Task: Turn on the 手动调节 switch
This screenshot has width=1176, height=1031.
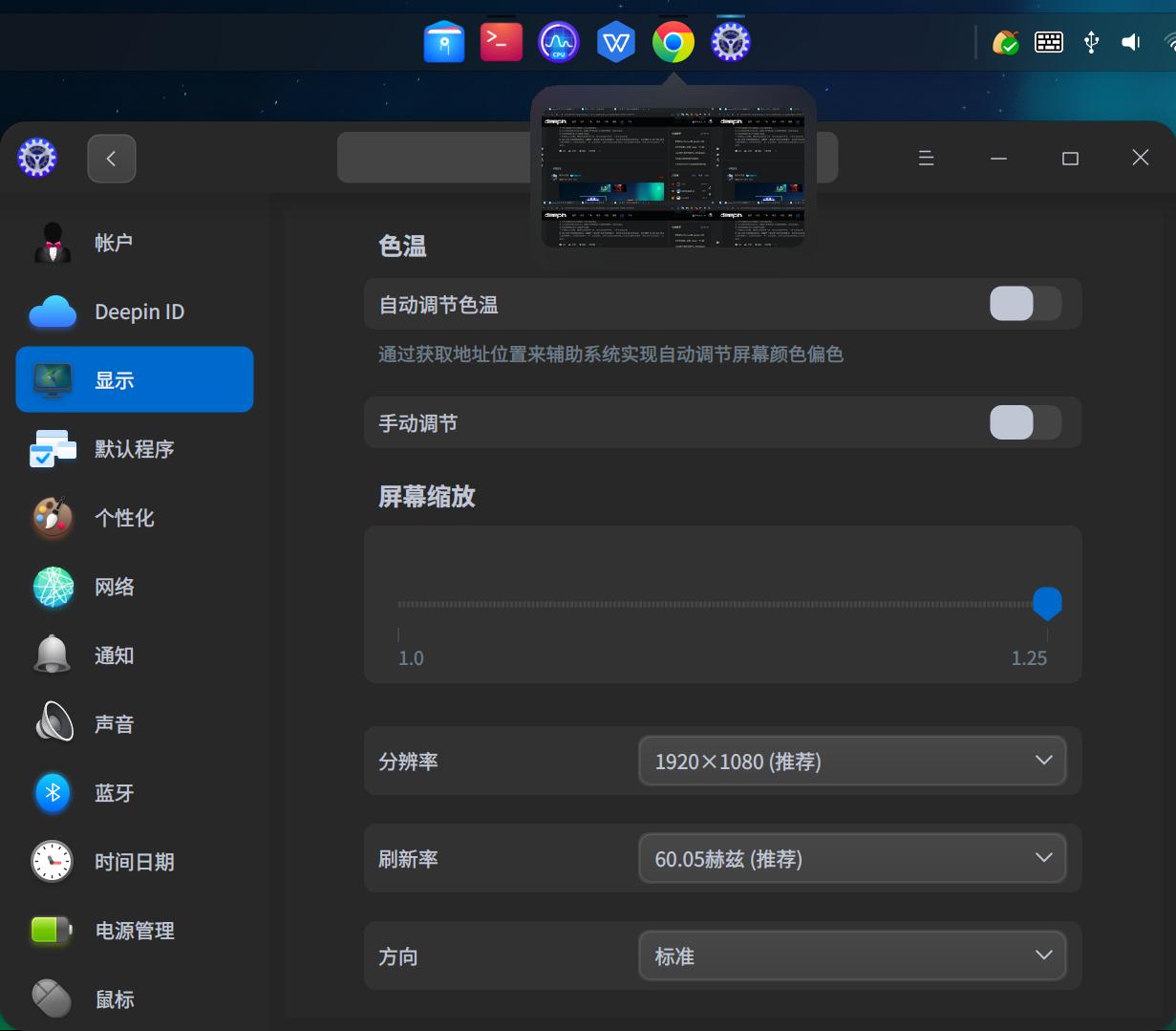Action: pos(1025,422)
